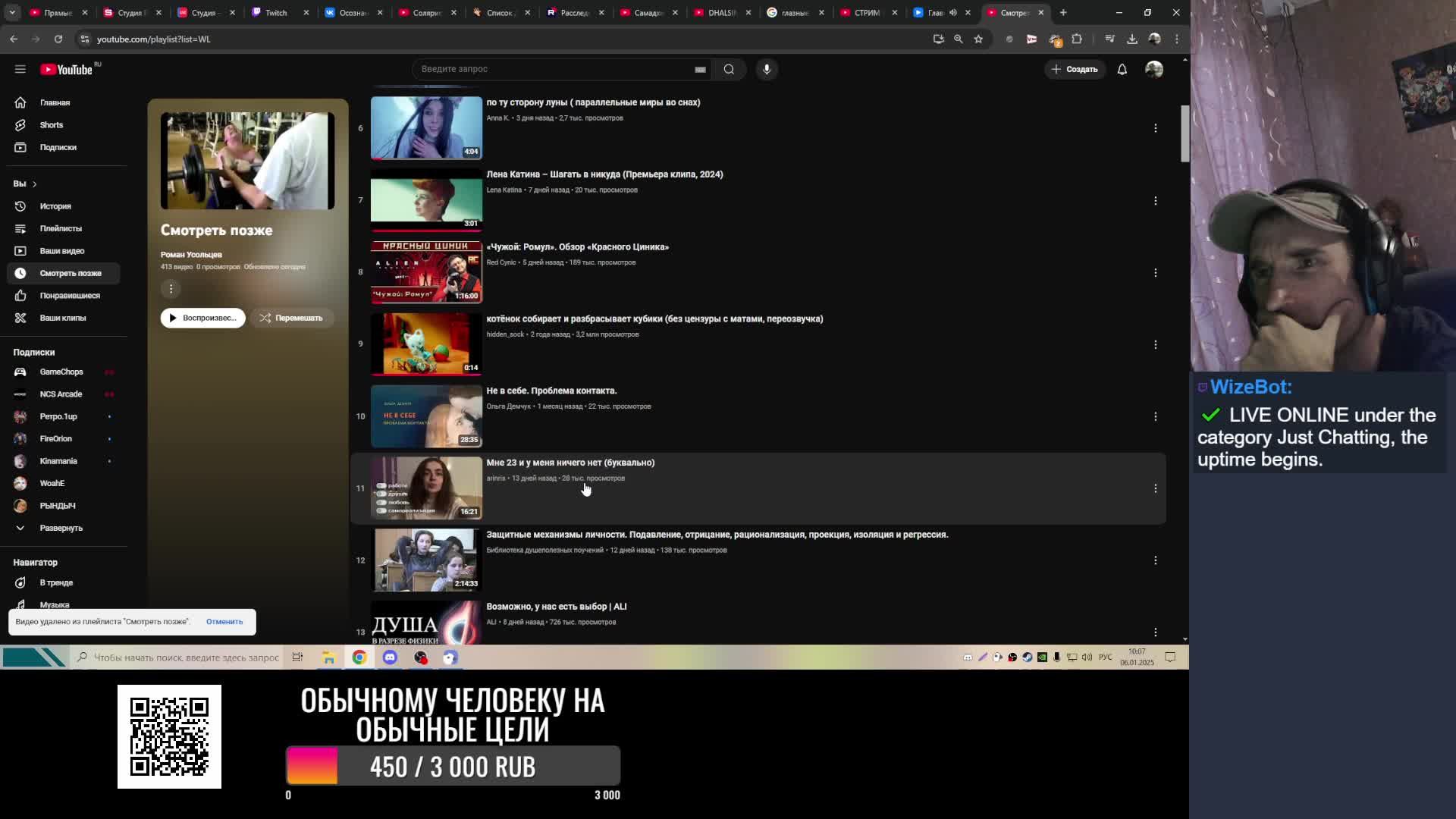
Task: Open the YouTube notifications bell
Action: coord(1122,69)
